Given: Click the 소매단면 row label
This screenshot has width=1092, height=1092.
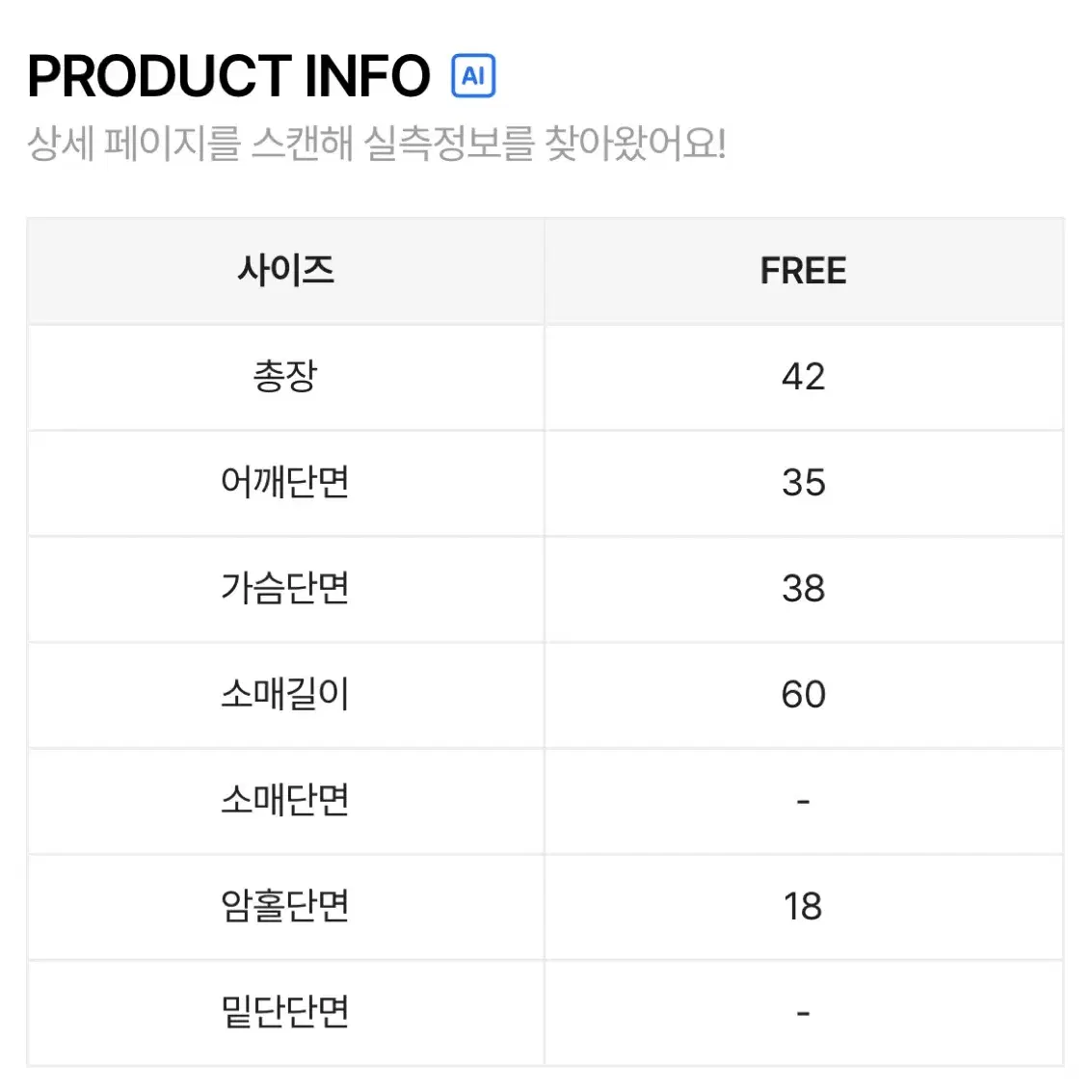Looking at the screenshot, I should (285, 800).
